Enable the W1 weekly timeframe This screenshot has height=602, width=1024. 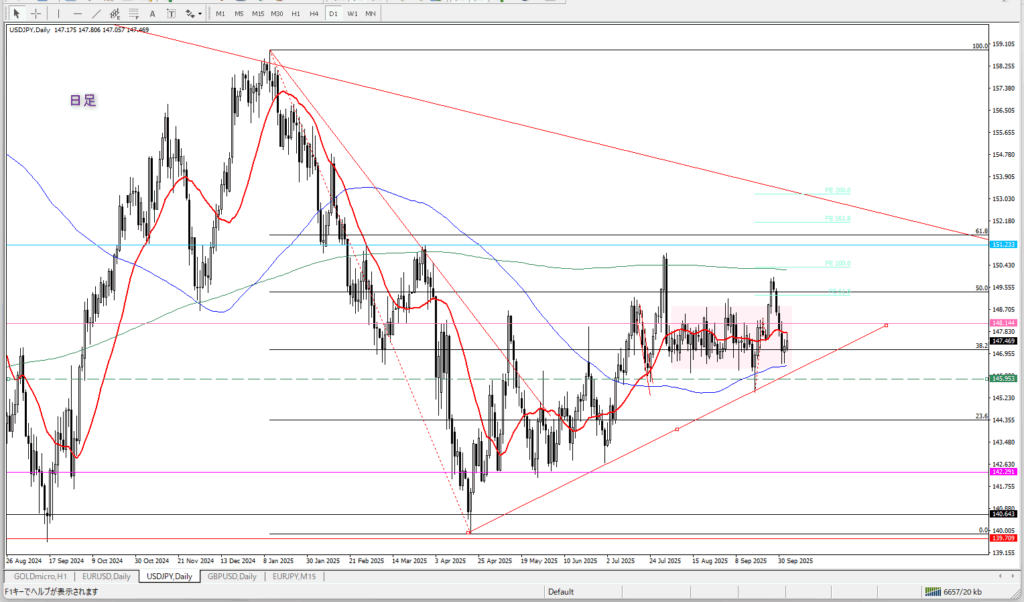click(352, 13)
